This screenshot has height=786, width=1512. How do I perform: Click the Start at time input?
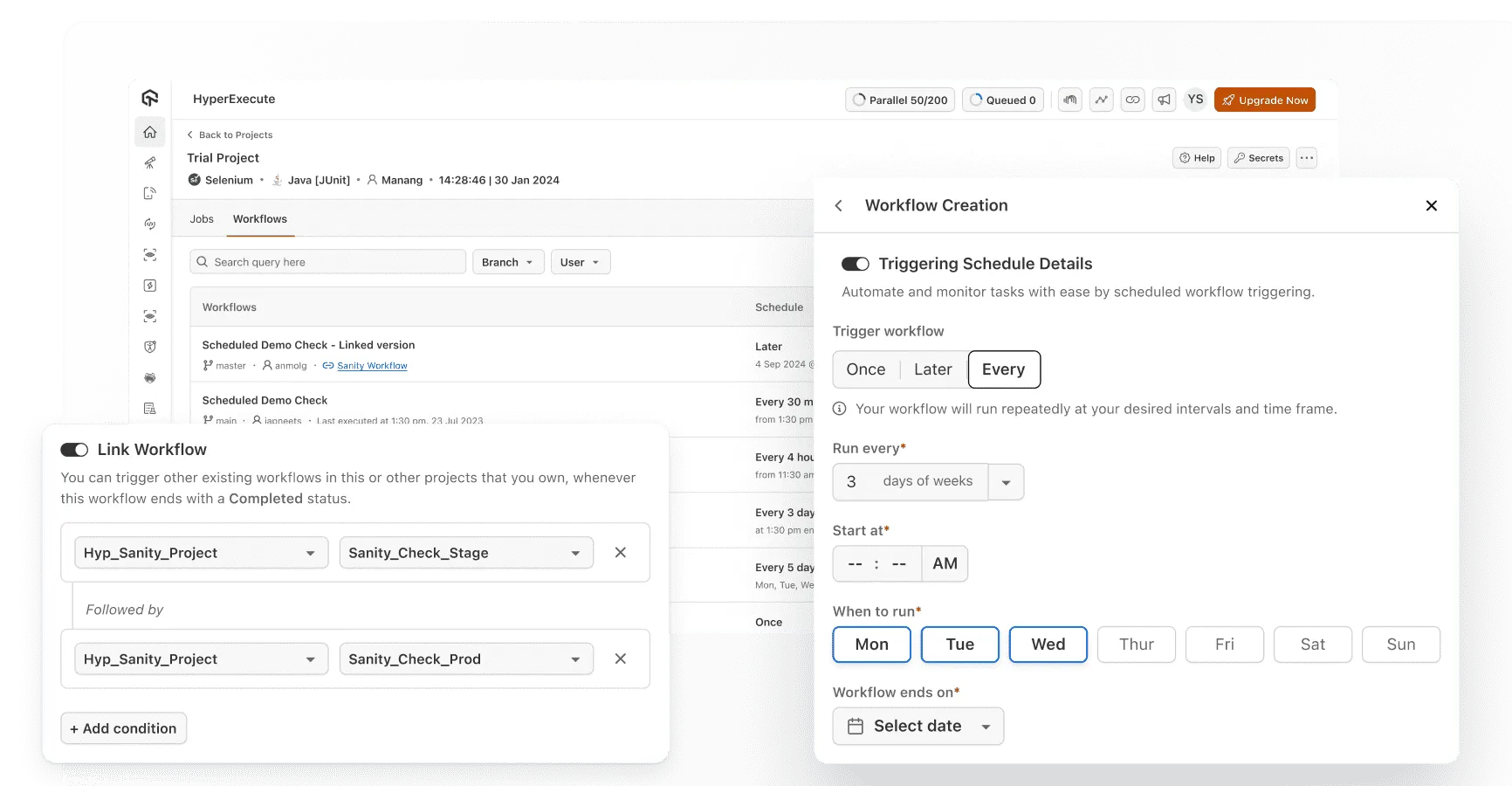point(877,563)
